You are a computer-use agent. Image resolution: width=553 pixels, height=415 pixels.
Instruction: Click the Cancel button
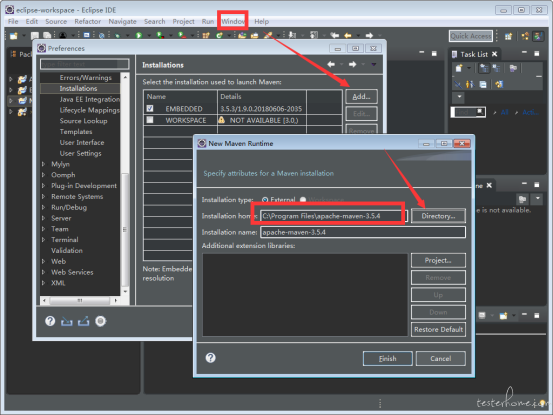[440, 359]
